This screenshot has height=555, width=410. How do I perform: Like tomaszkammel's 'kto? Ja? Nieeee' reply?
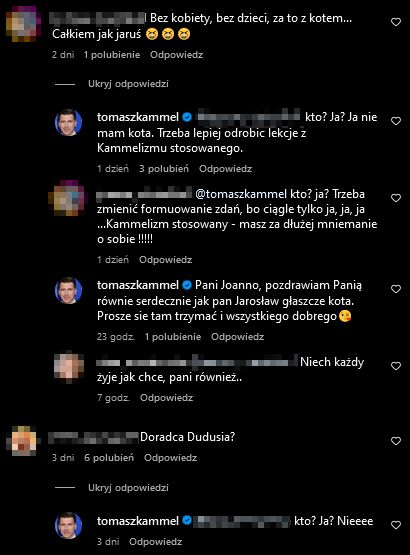pos(396,525)
